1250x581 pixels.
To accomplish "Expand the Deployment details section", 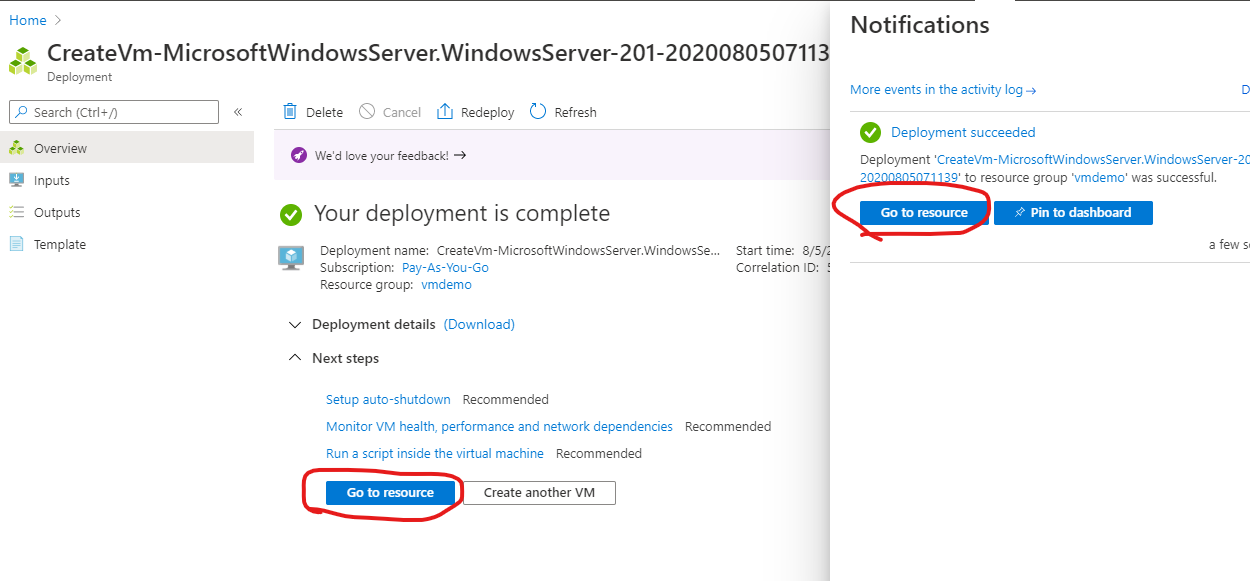I will tap(294, 324).
